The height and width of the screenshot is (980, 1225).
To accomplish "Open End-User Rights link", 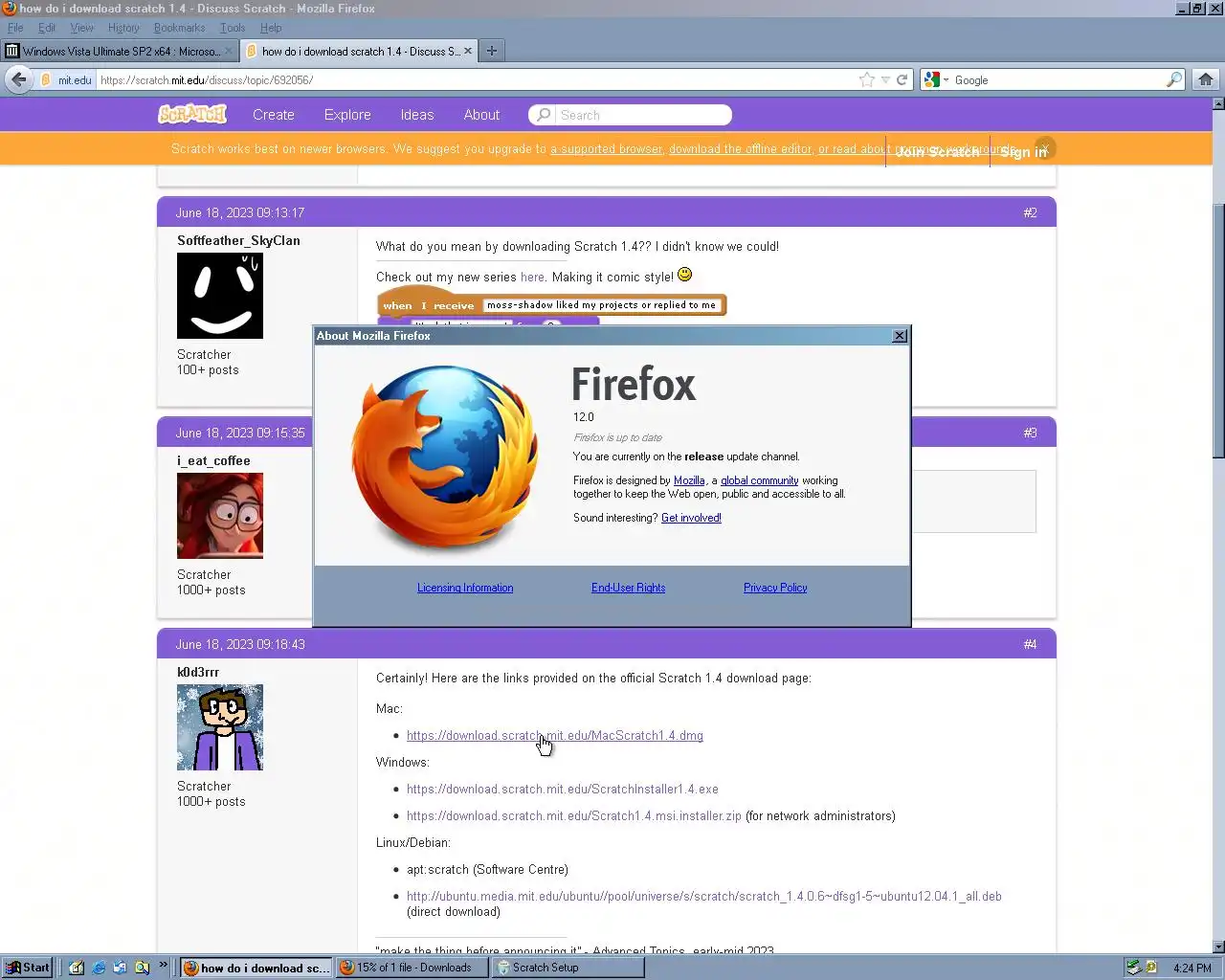I will [628, 588].
